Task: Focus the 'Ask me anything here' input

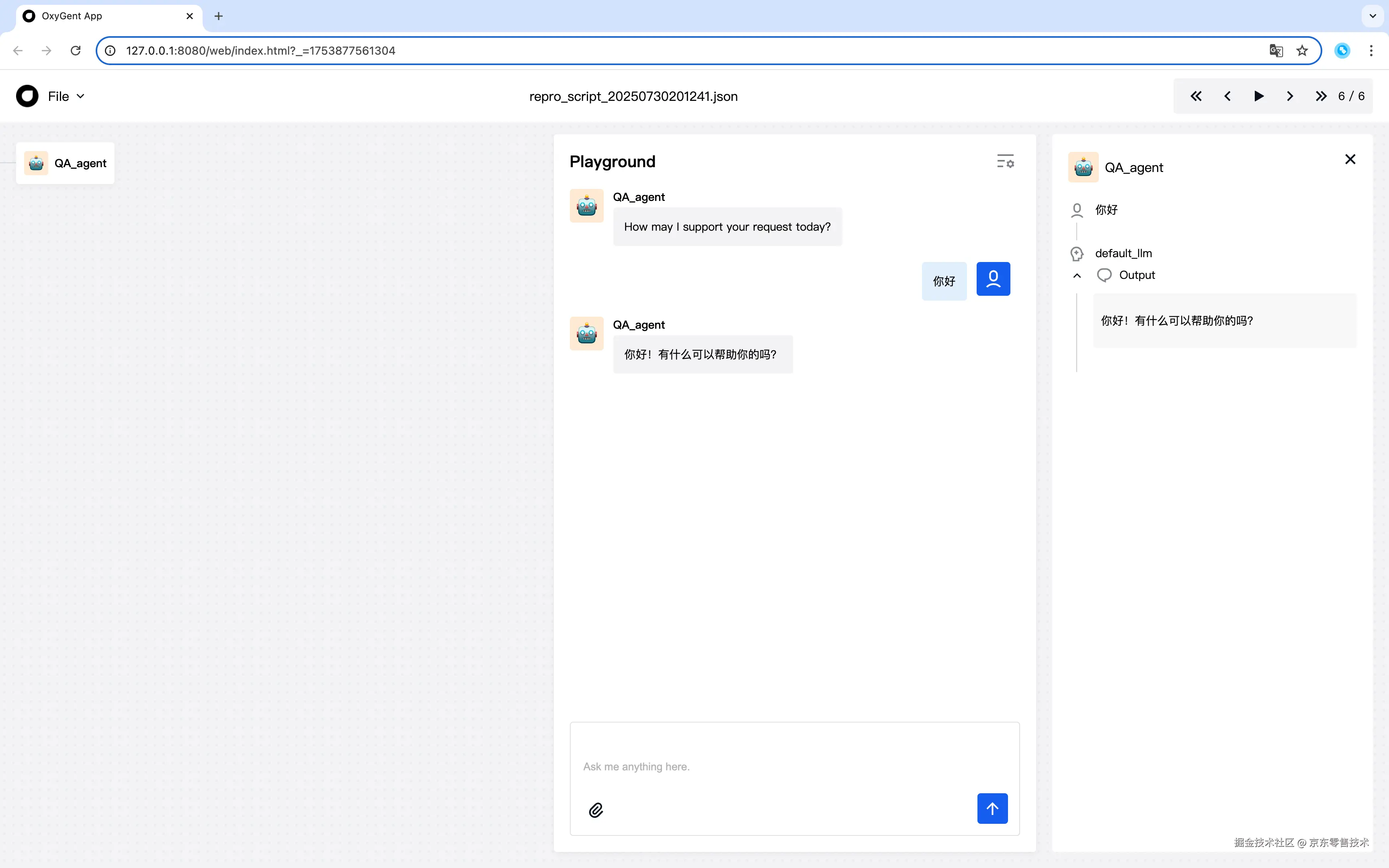Action: click(x=794, y=766)
